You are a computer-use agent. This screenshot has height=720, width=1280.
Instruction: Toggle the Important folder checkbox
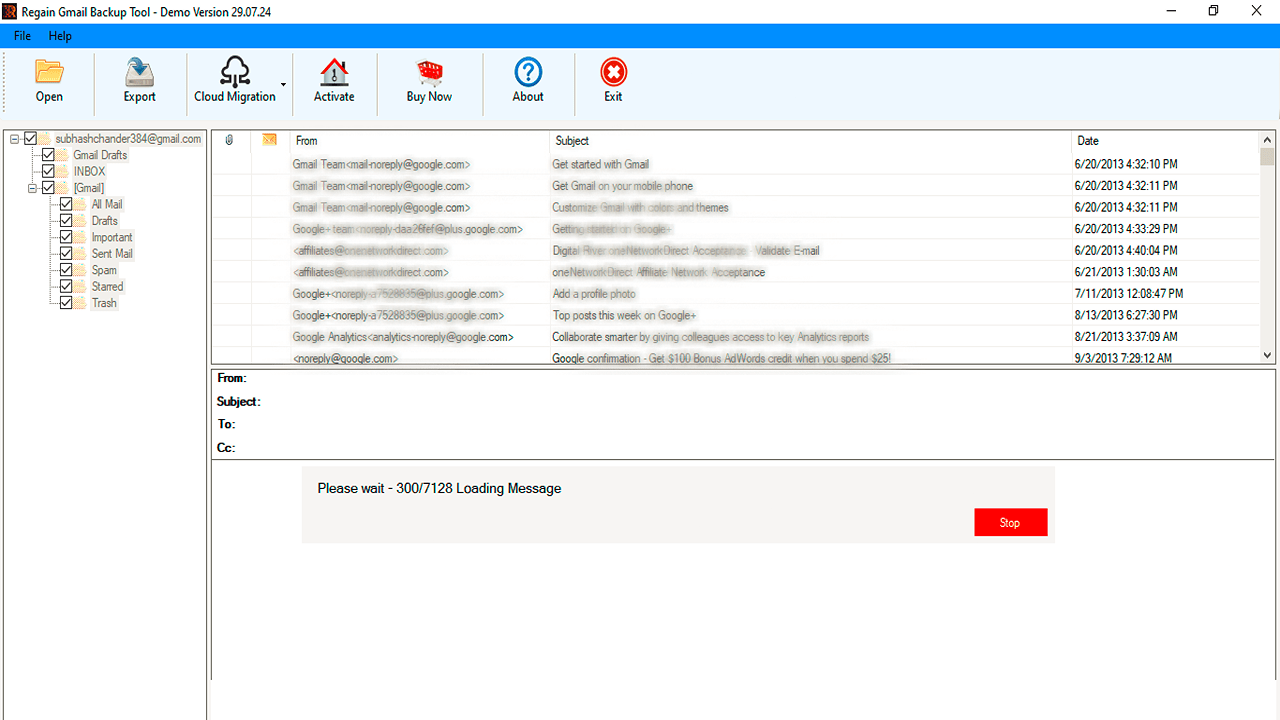click(x=66, y=237)
